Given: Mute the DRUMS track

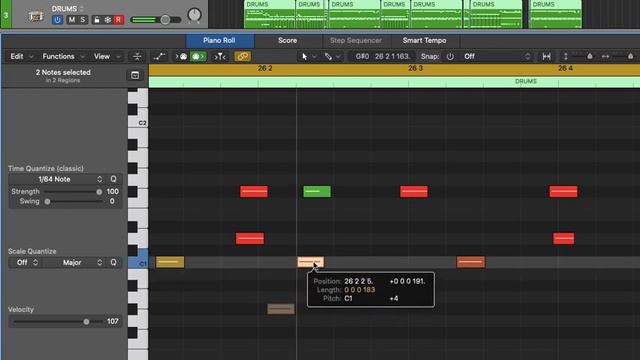Looking at the screenshot, I should (x=72, y=20).
